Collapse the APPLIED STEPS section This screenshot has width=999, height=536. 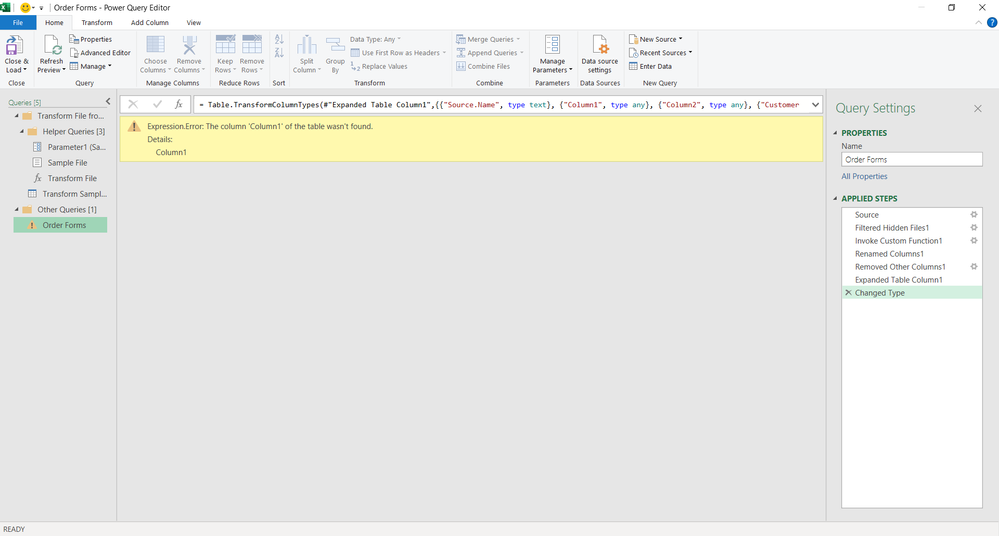coord(836,199)
